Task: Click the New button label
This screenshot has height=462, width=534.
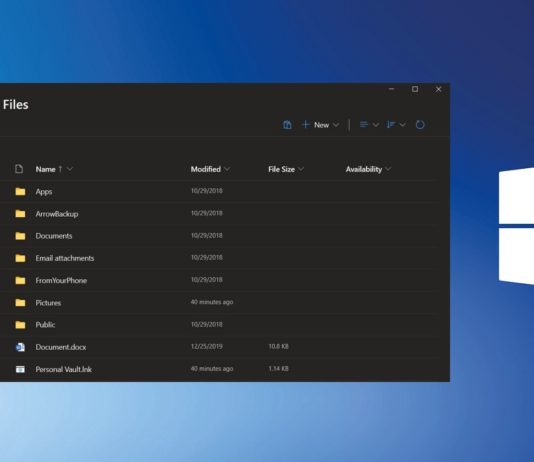Action: tap(321, 125)
